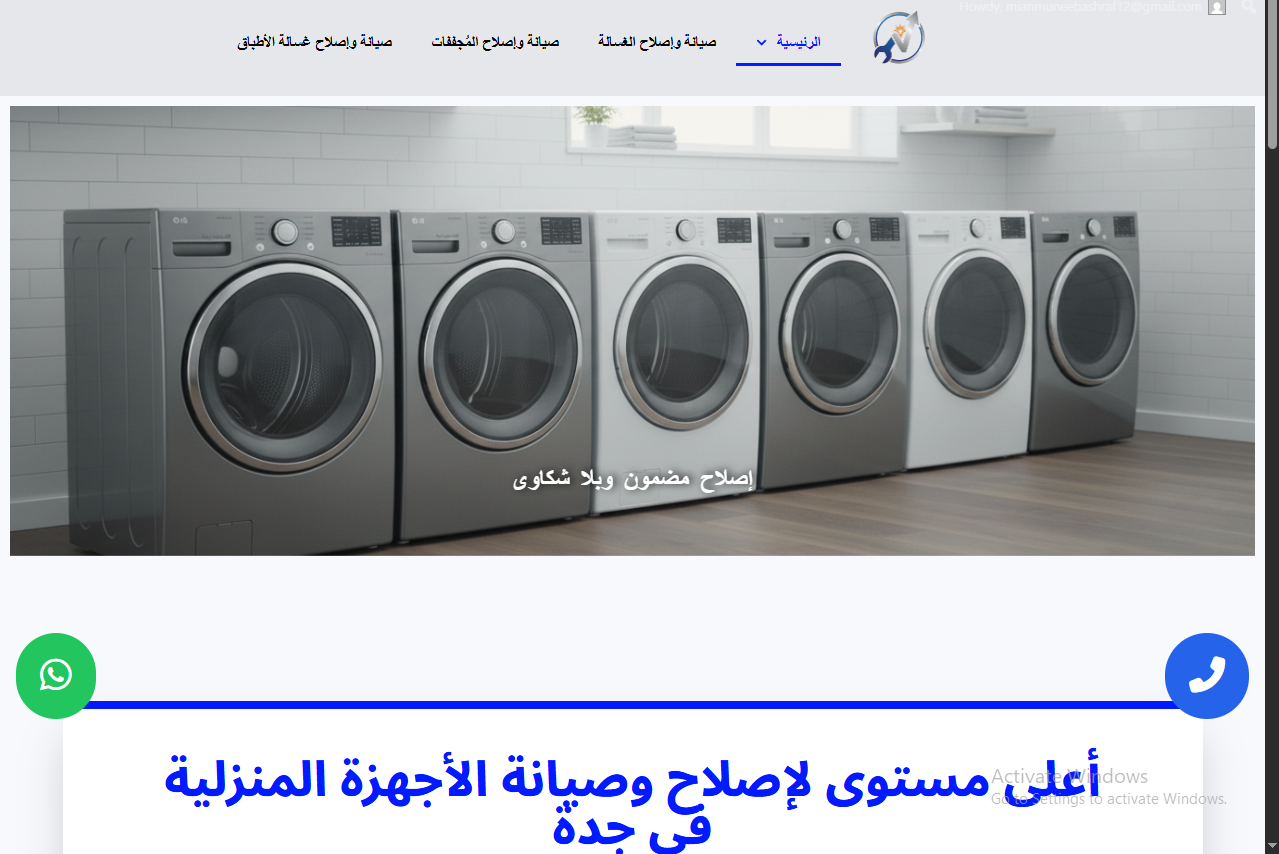Click the إصلاح مضمون وبلا شكاوى caption
Viewport: 1279px width, 854px height.
click(632, 479)
